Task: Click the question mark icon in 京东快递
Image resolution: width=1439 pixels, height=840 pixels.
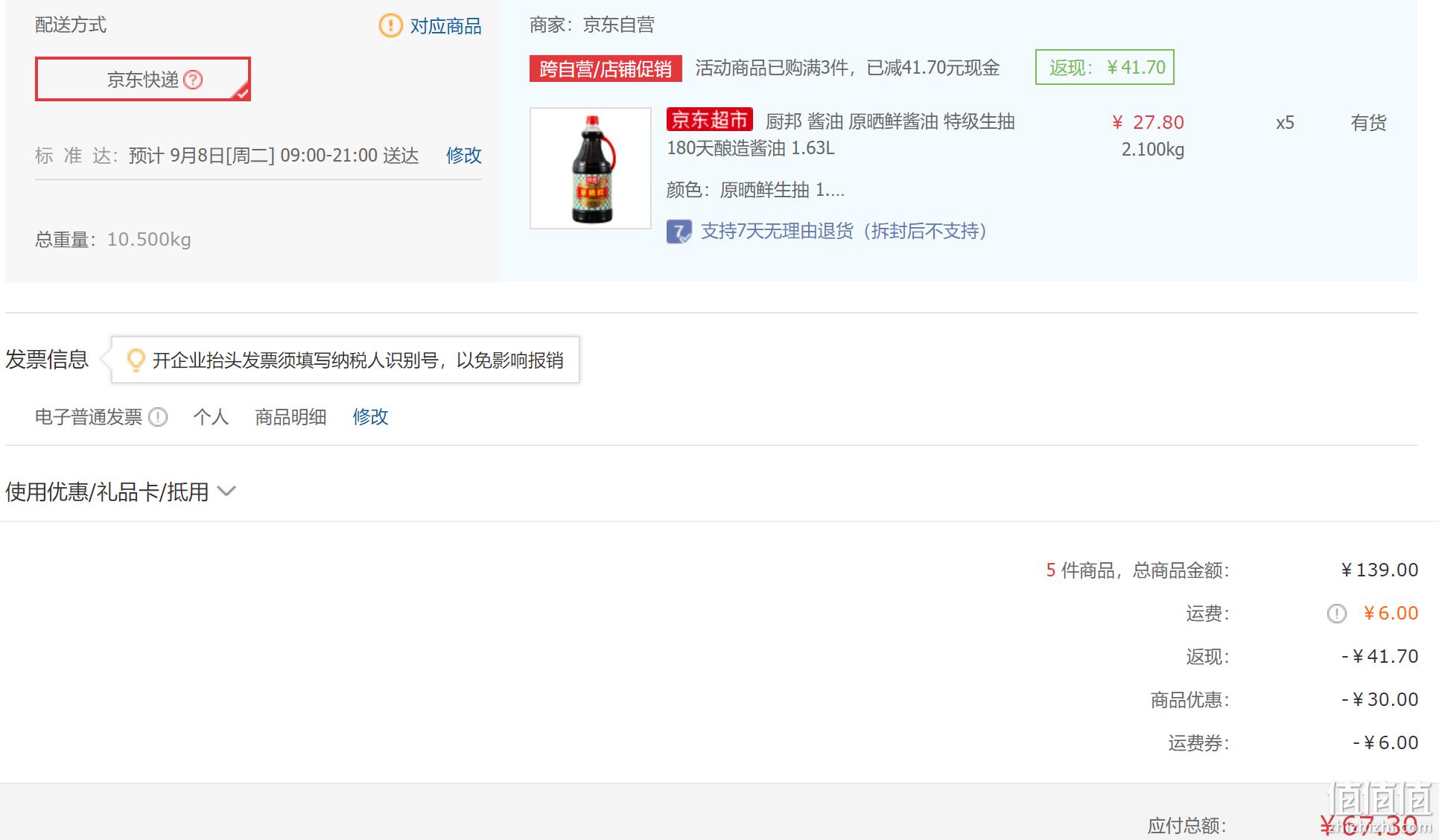Action: pos(193,79)
